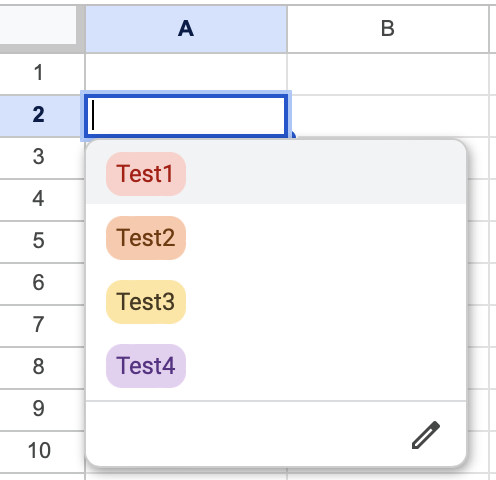496x480 pixels.
Task: Click column A header
Action: coord(186,29)
